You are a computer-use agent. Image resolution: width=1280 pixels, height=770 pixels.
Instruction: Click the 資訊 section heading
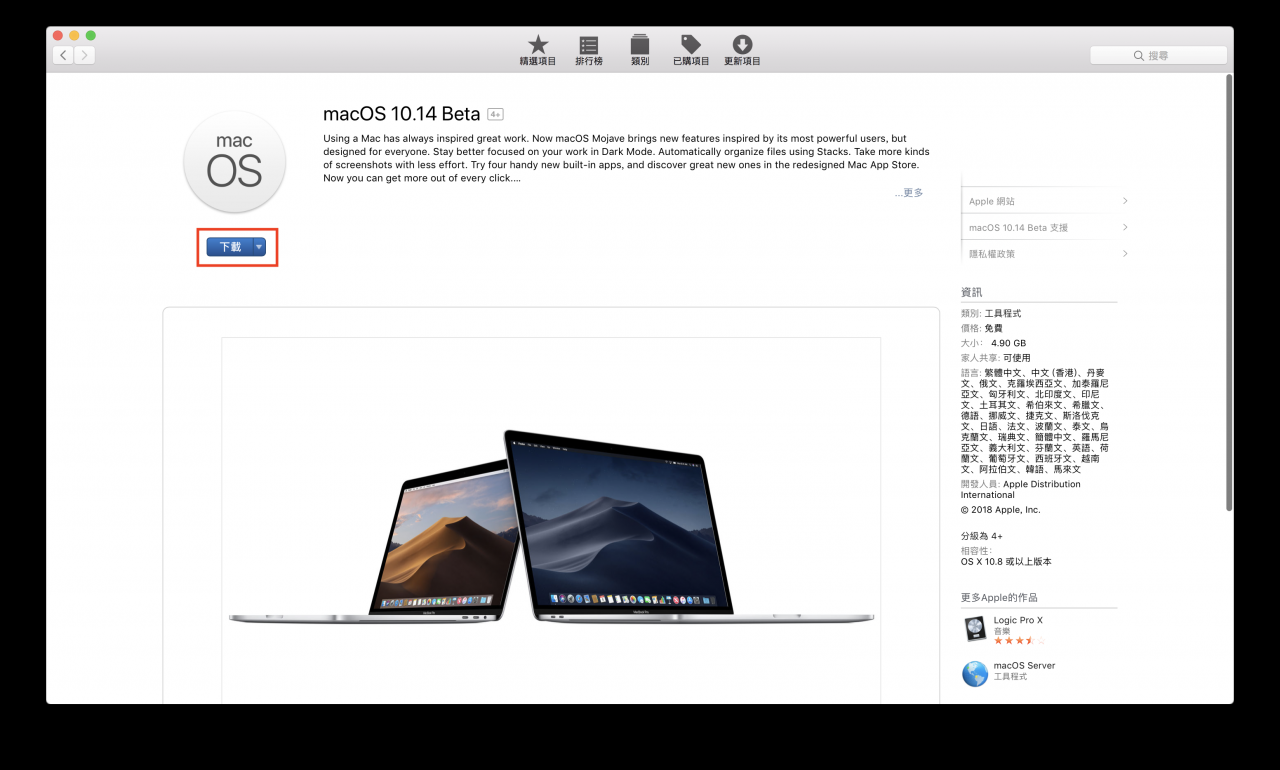[x=971, y=292]
